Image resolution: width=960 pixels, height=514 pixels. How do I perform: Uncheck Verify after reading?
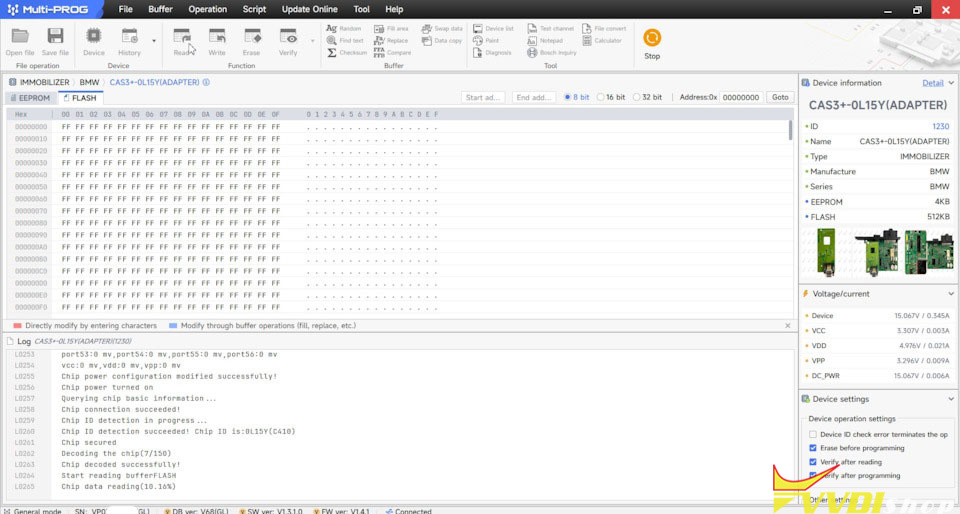pyautogui.click(x=812, y=462)
